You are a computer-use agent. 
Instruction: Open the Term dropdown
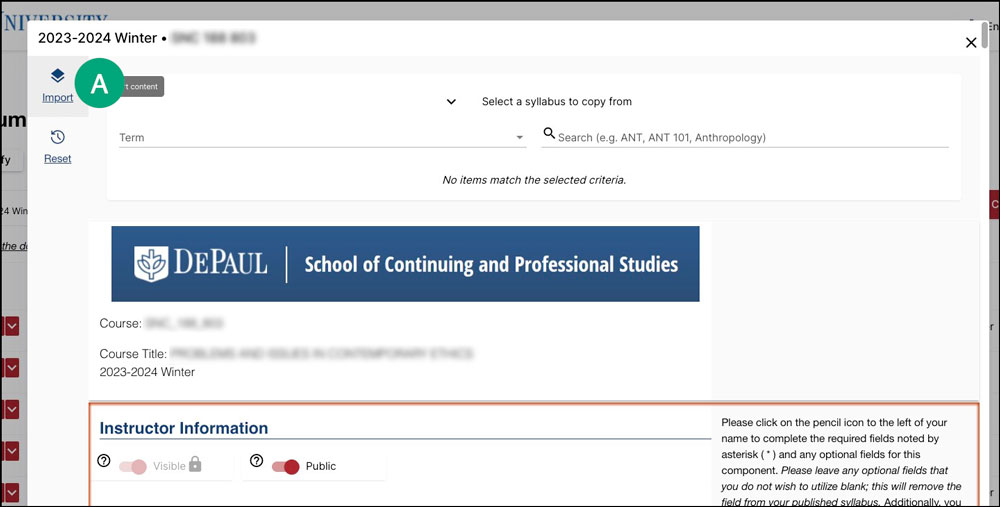(322, 137)
